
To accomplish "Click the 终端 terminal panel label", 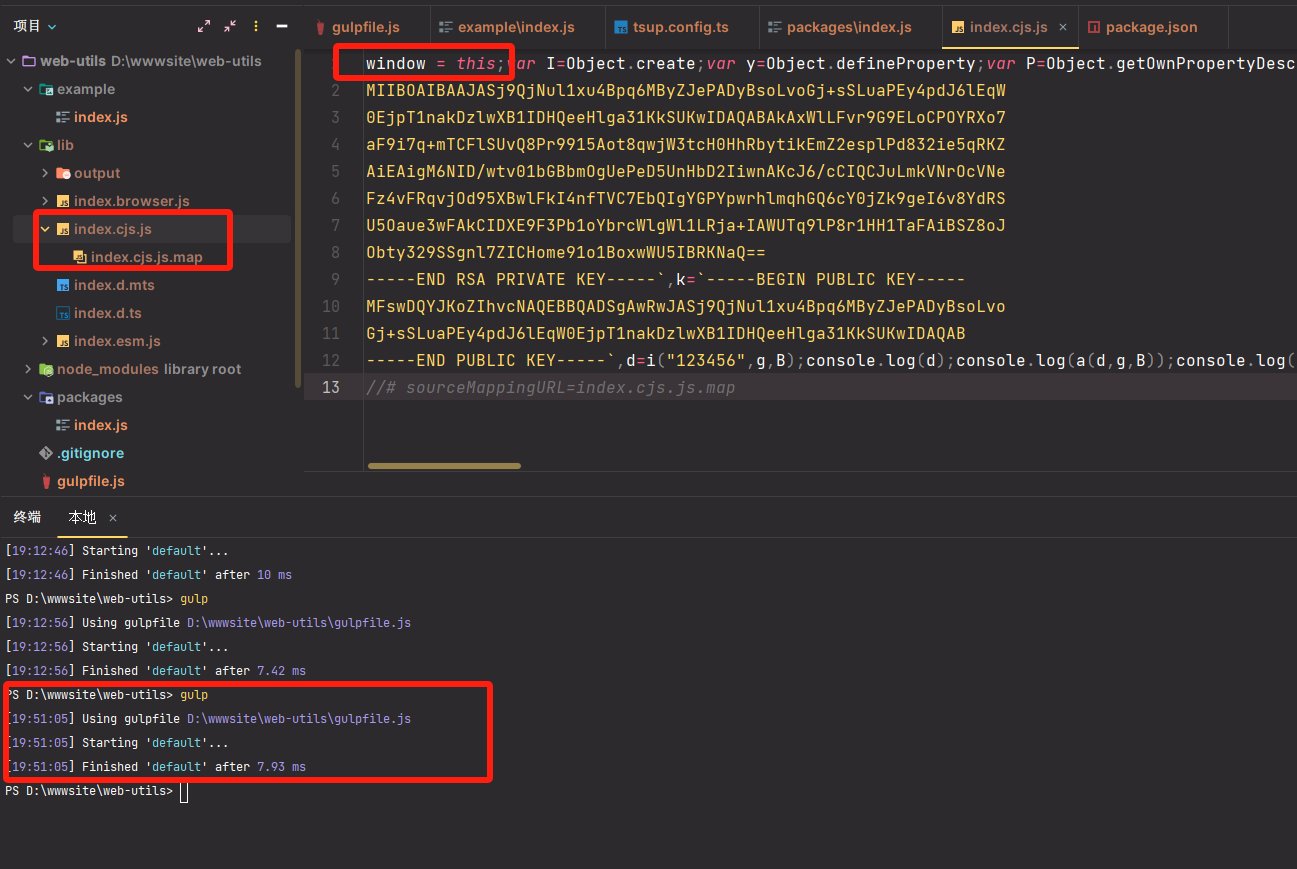I will click(x=27, y=517).
